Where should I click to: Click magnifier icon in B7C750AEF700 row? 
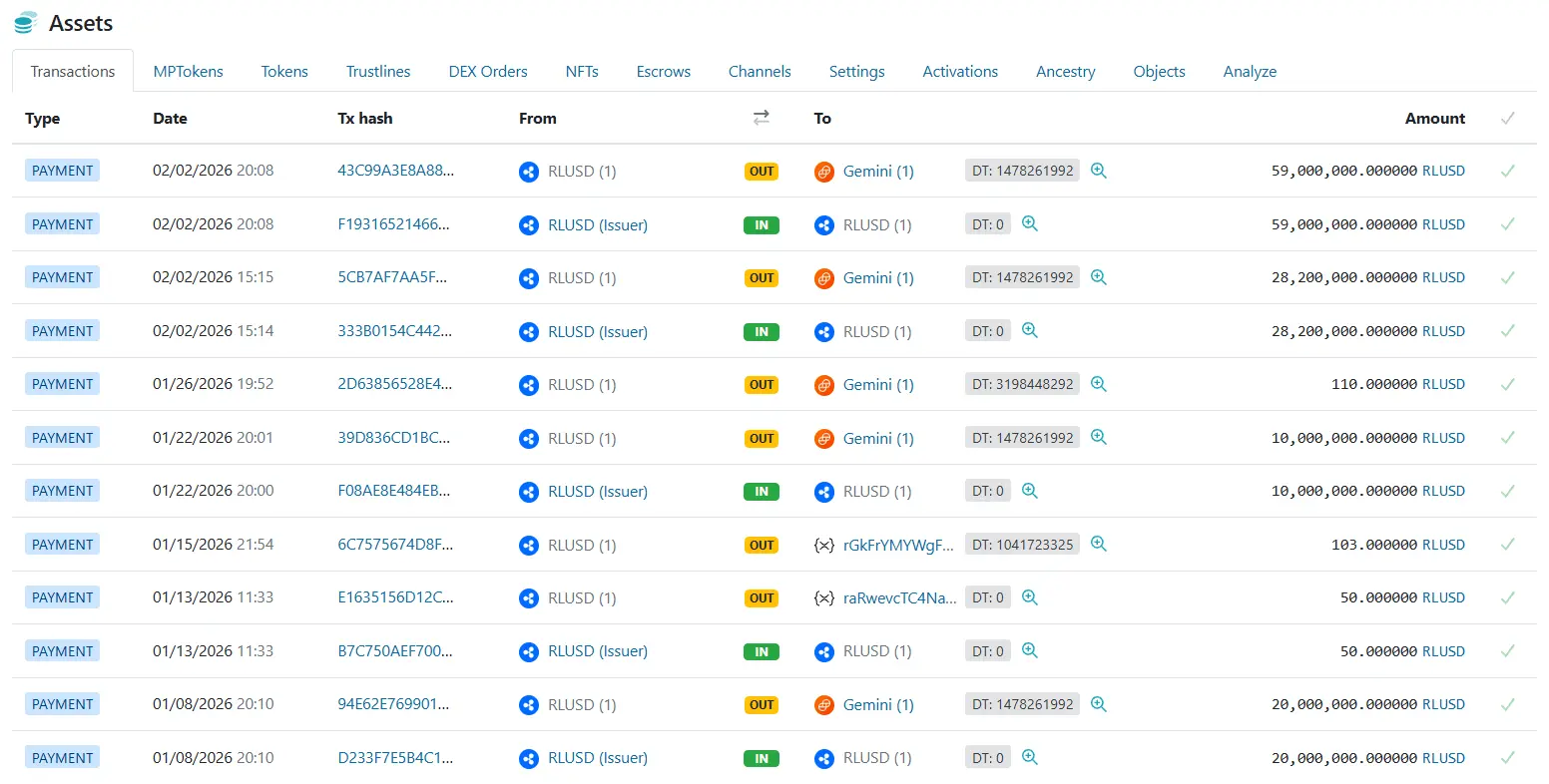[1030, 651]
